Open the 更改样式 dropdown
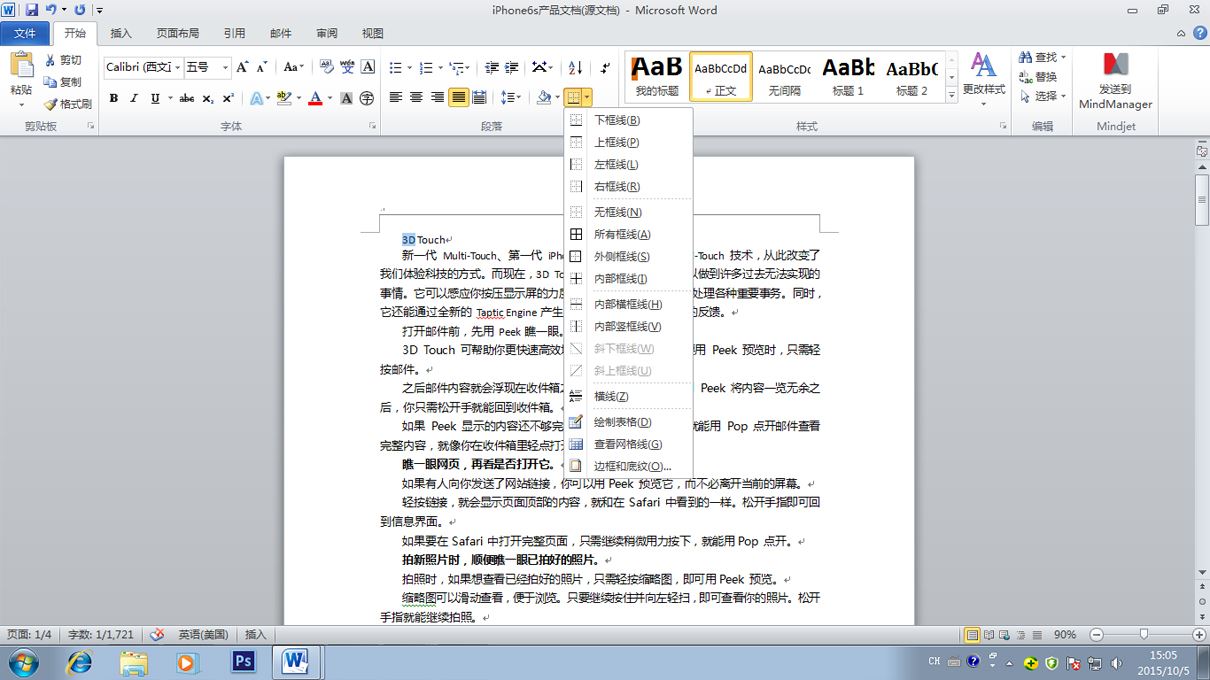Image resolution: width=1210 pixels, height=680 pixels. [x=984, y=80]
